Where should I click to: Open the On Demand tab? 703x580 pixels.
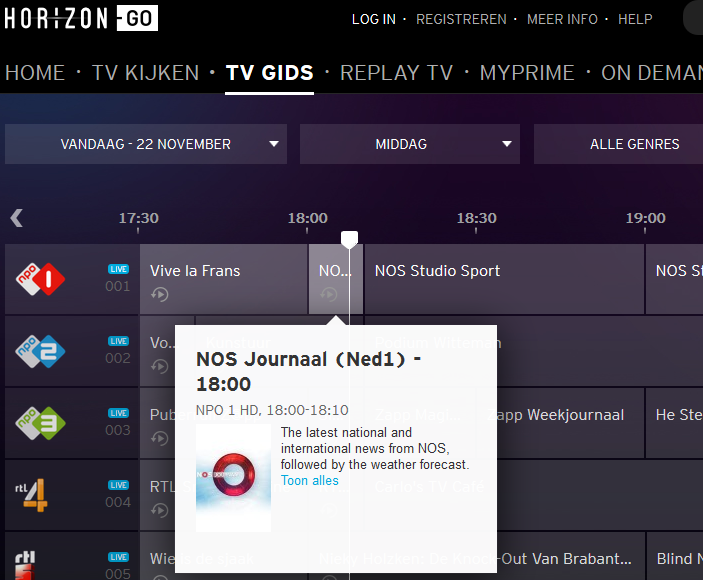651,73
